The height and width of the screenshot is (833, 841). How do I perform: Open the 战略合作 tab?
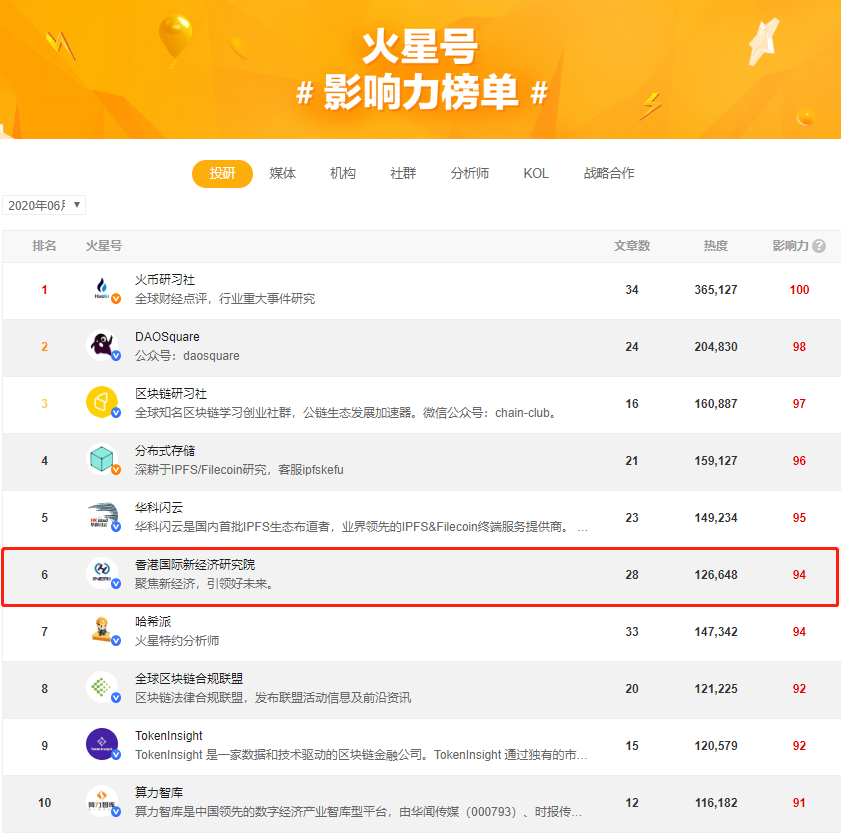click(609, 173)
